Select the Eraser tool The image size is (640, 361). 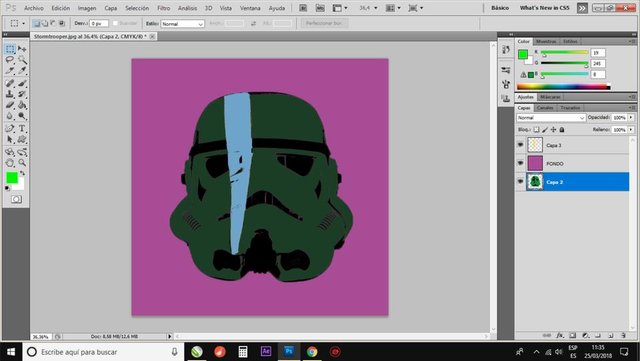(x=10, y=105)
